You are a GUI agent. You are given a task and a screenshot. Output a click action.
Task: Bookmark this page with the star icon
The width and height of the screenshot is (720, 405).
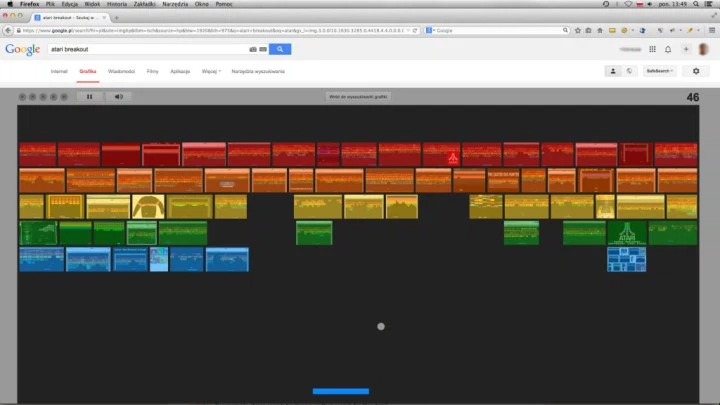pos(578,30)
